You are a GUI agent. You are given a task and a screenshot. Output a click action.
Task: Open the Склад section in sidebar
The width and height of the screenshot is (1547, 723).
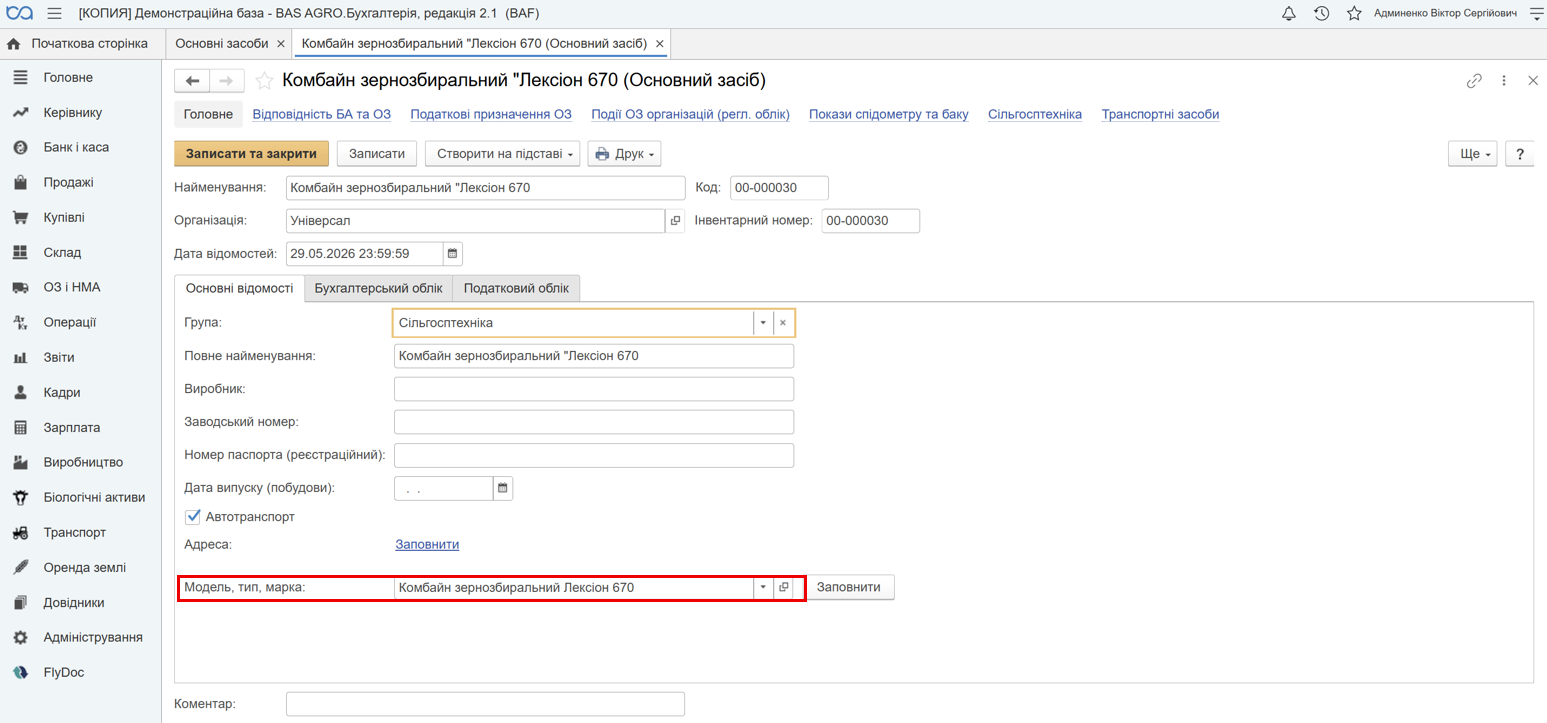point(62,253)
